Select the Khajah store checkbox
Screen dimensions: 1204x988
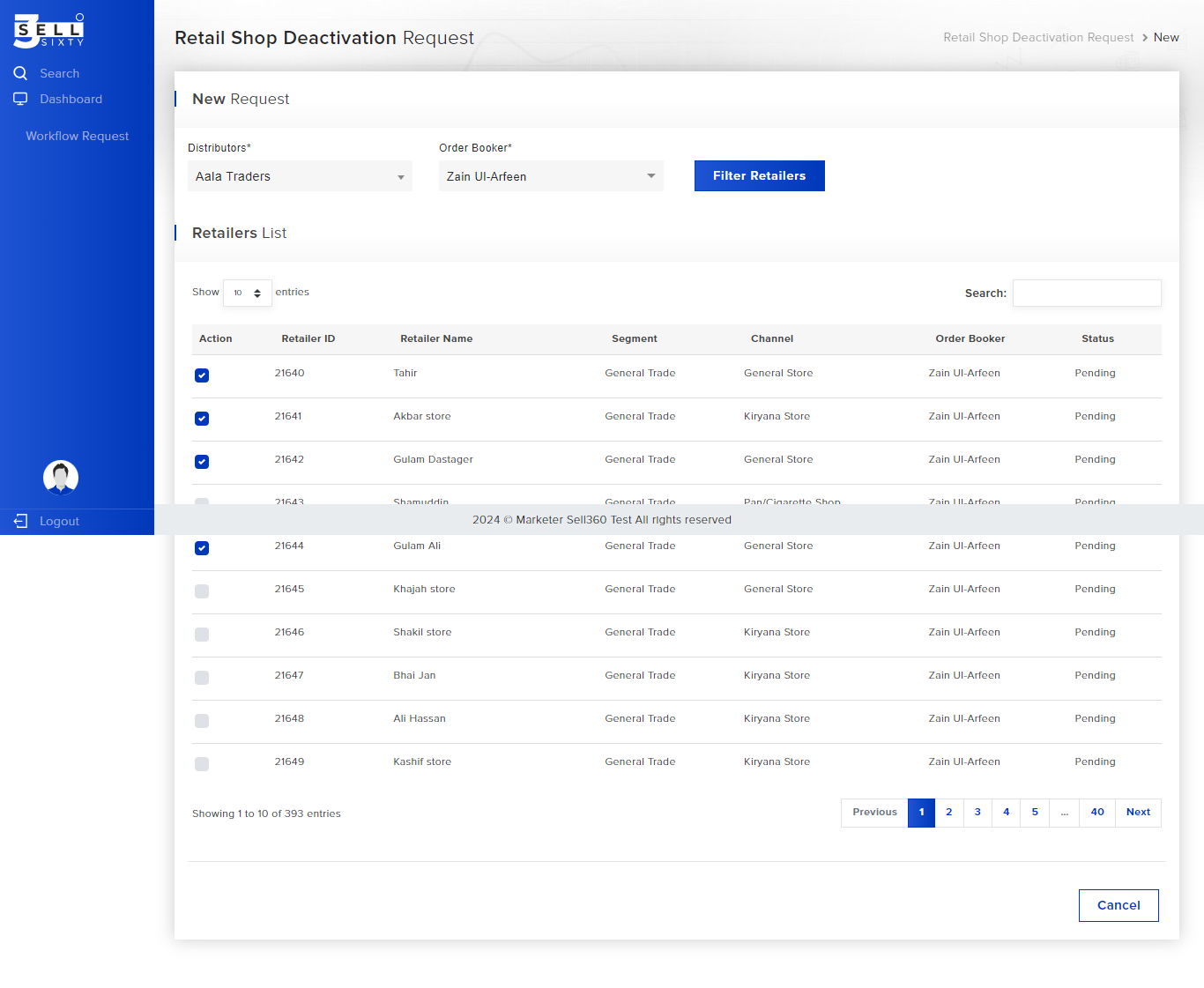(x=202, y=591)
